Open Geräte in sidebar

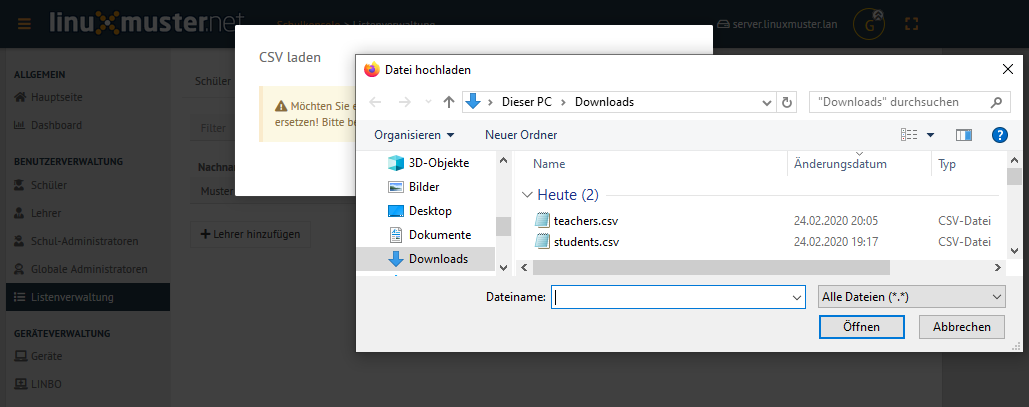point(39,356)
